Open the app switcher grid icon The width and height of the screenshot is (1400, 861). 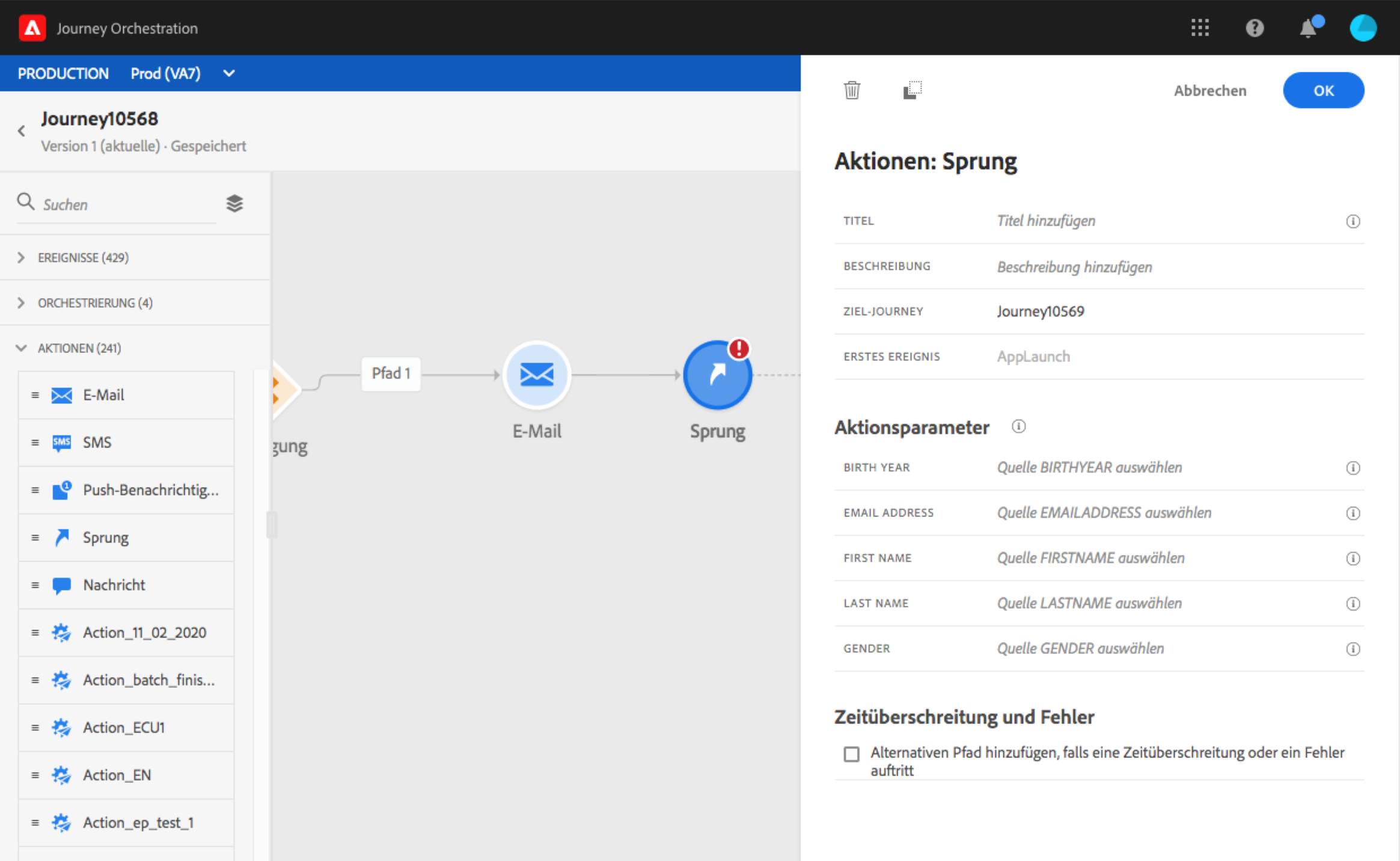pyautogui.click(x=1200, y=28)
